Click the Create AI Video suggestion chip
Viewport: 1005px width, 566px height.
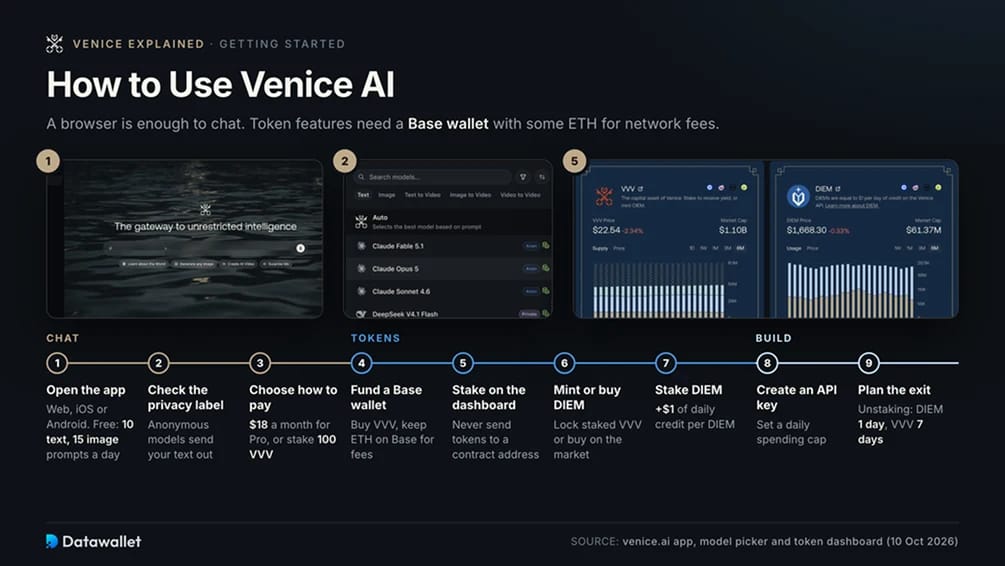239,263
